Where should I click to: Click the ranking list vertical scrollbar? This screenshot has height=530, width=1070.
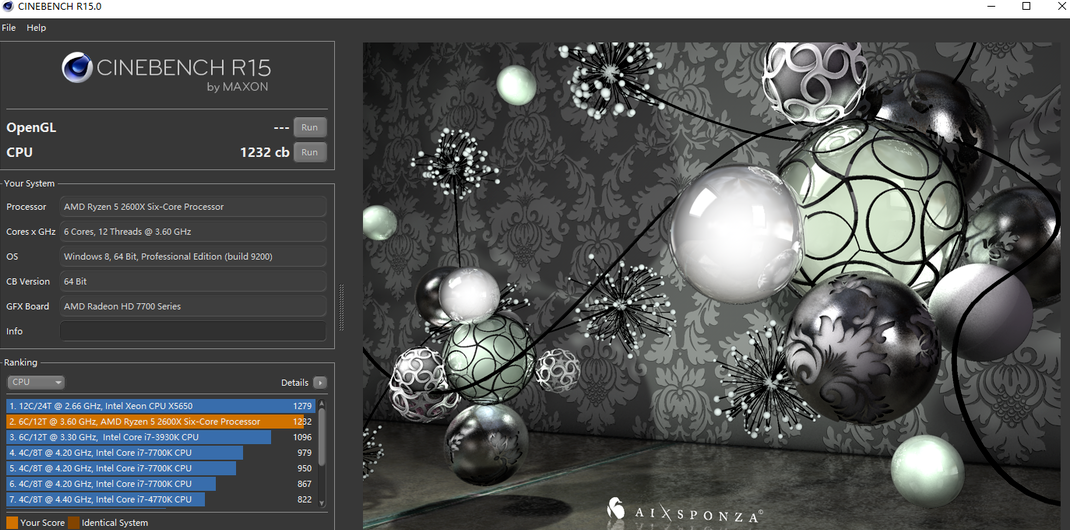[321, 440]
